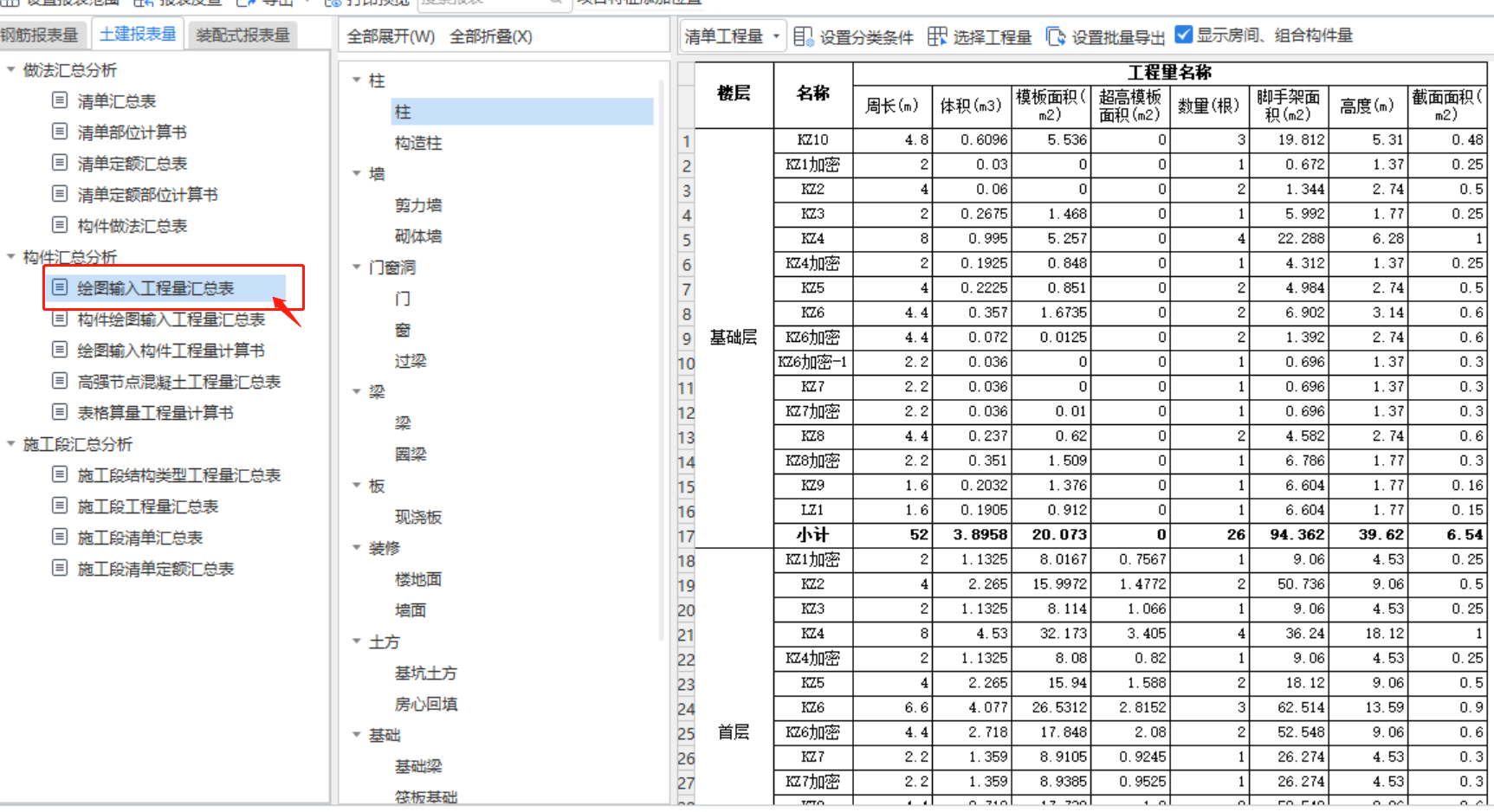This screenshot has width=1494, height=812.
Task: Click the icon beside 清单定额汇总表
Action: (x=60, y=163)
